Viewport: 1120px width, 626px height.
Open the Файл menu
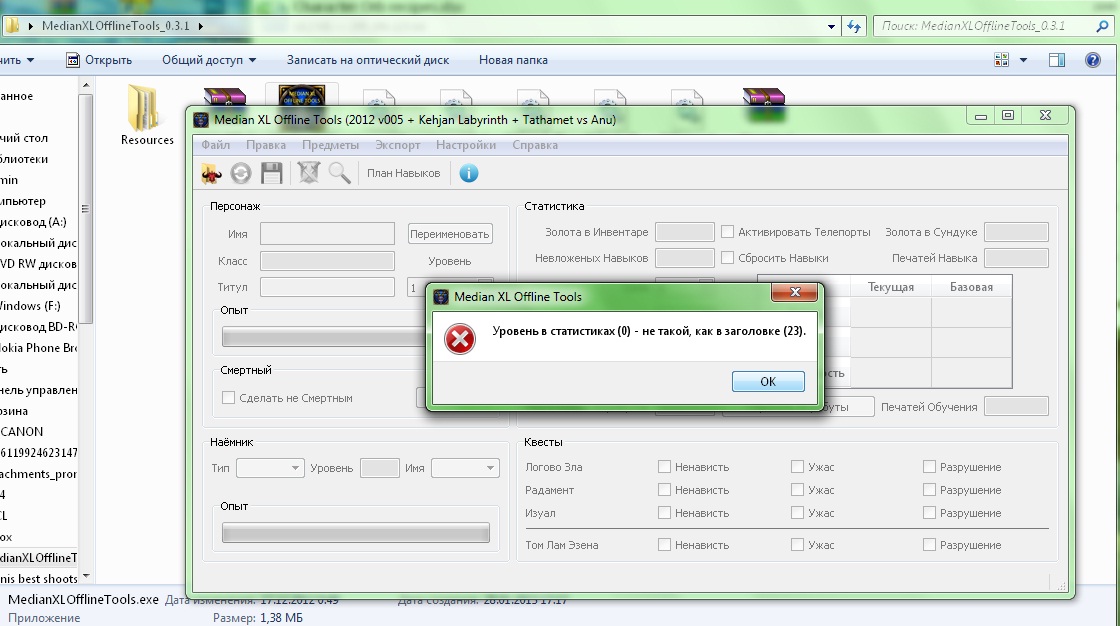pyautogui.click(x=216, y=145)
